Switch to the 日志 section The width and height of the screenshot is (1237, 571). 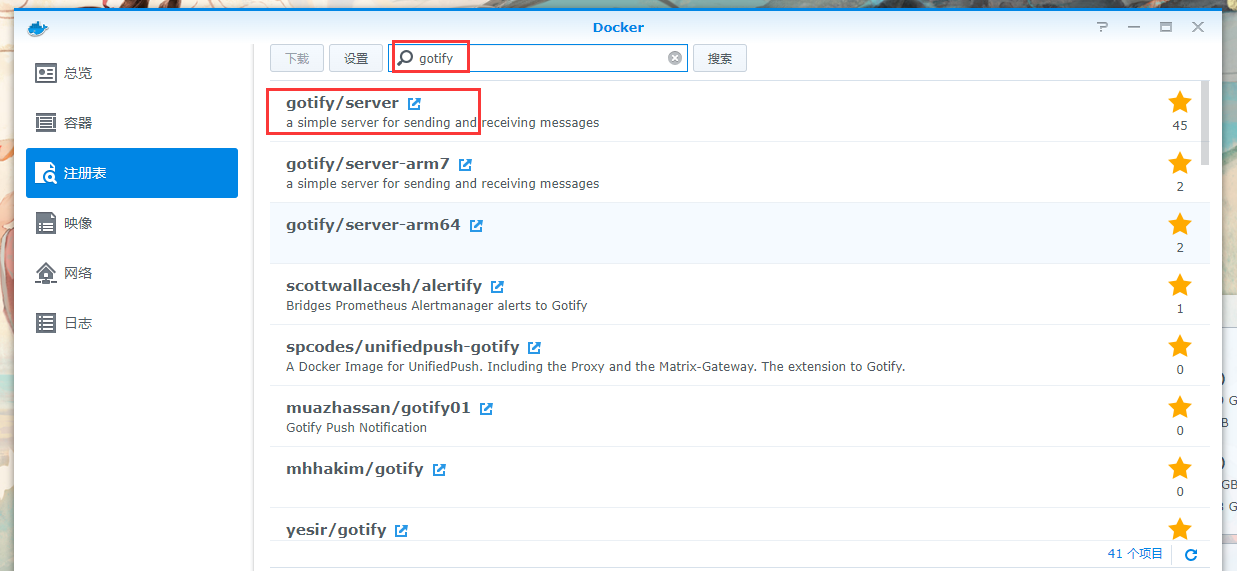point(132,323)
